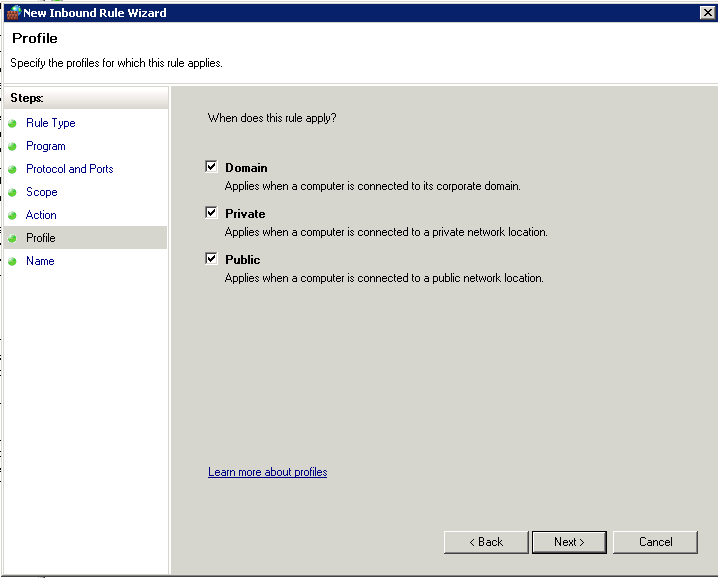
Task: Click the private network location description
Action: (x=386, y=232)
